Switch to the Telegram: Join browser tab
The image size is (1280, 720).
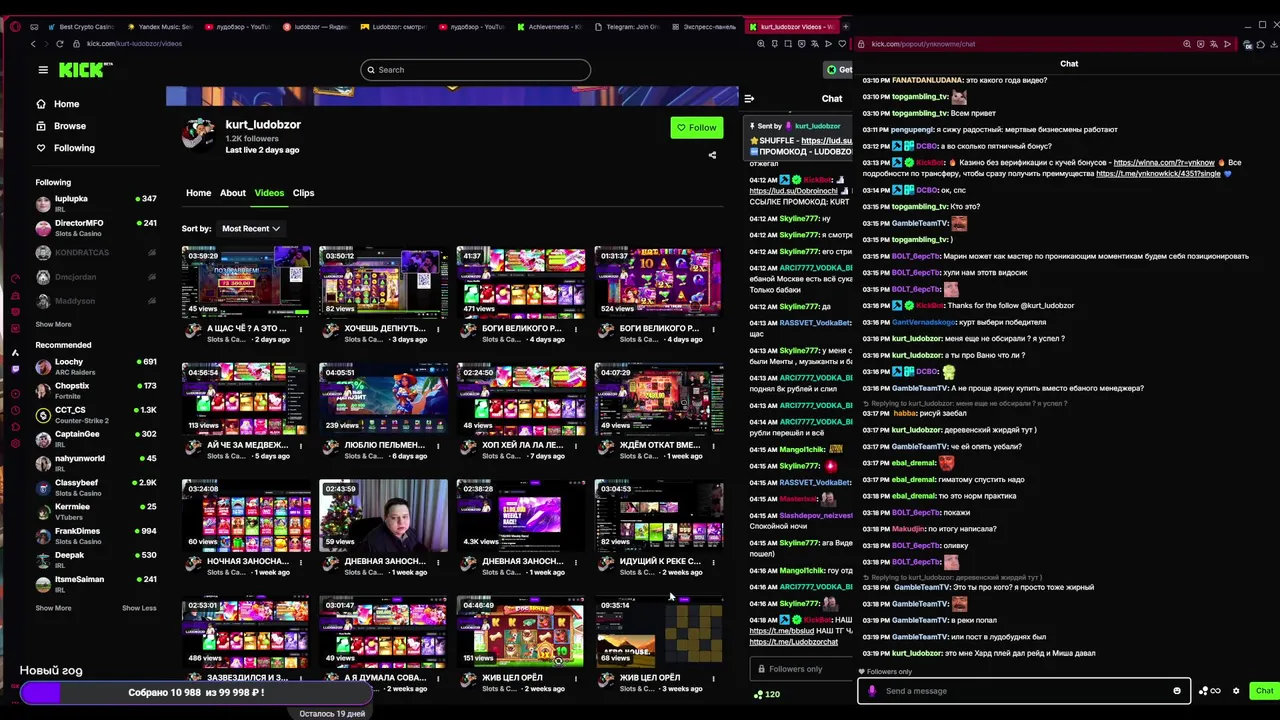tap(628, 27)
